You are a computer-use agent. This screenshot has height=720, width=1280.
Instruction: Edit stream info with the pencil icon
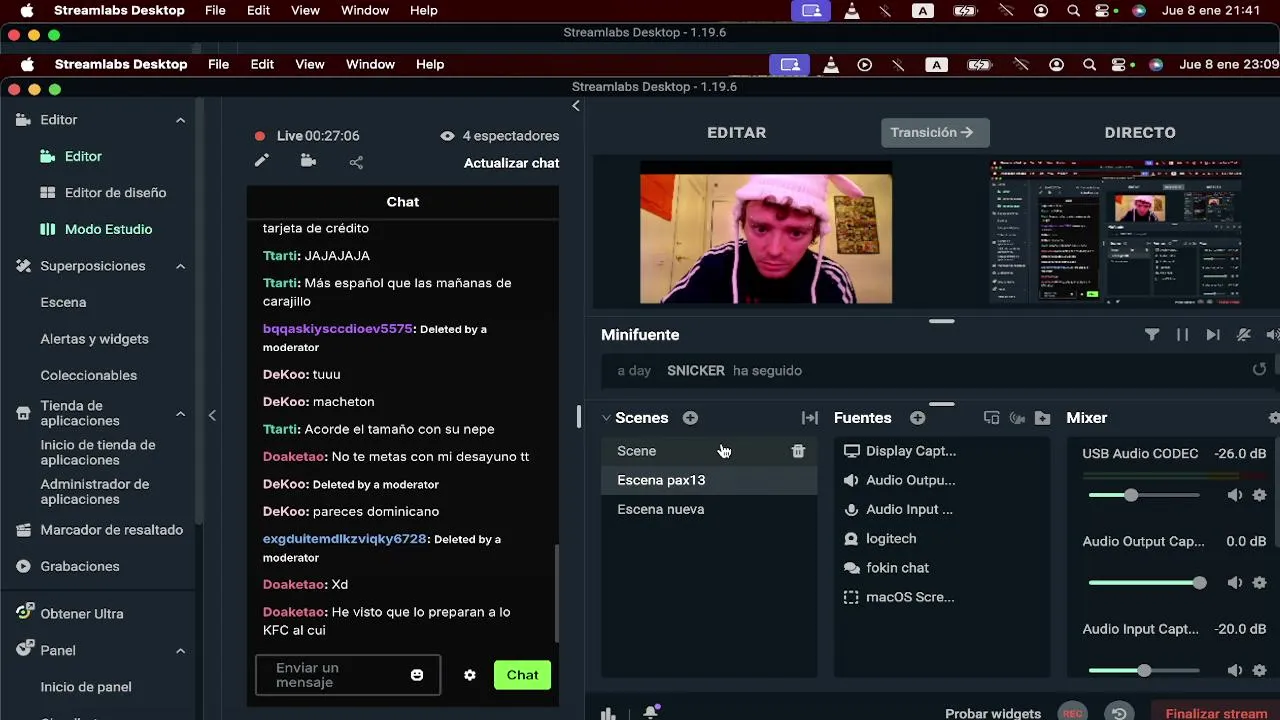[262, 161]
